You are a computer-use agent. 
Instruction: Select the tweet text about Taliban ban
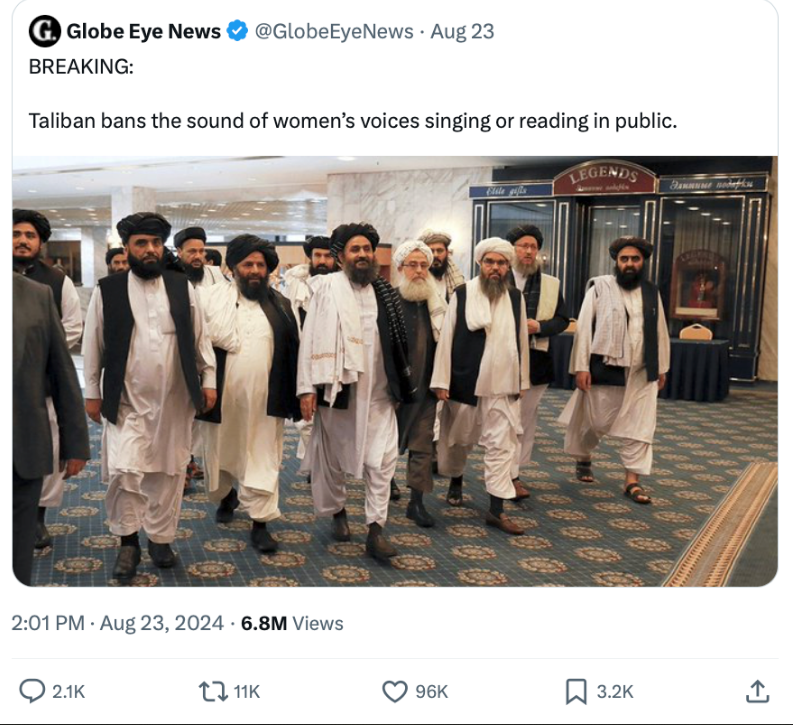[353, 121]
